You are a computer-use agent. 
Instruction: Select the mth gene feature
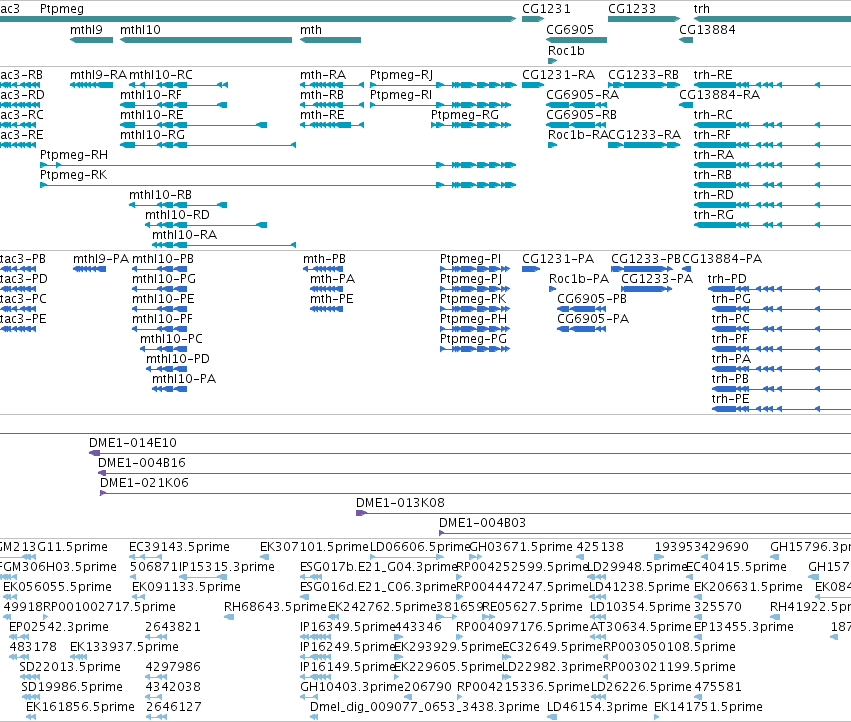(331, 40)
